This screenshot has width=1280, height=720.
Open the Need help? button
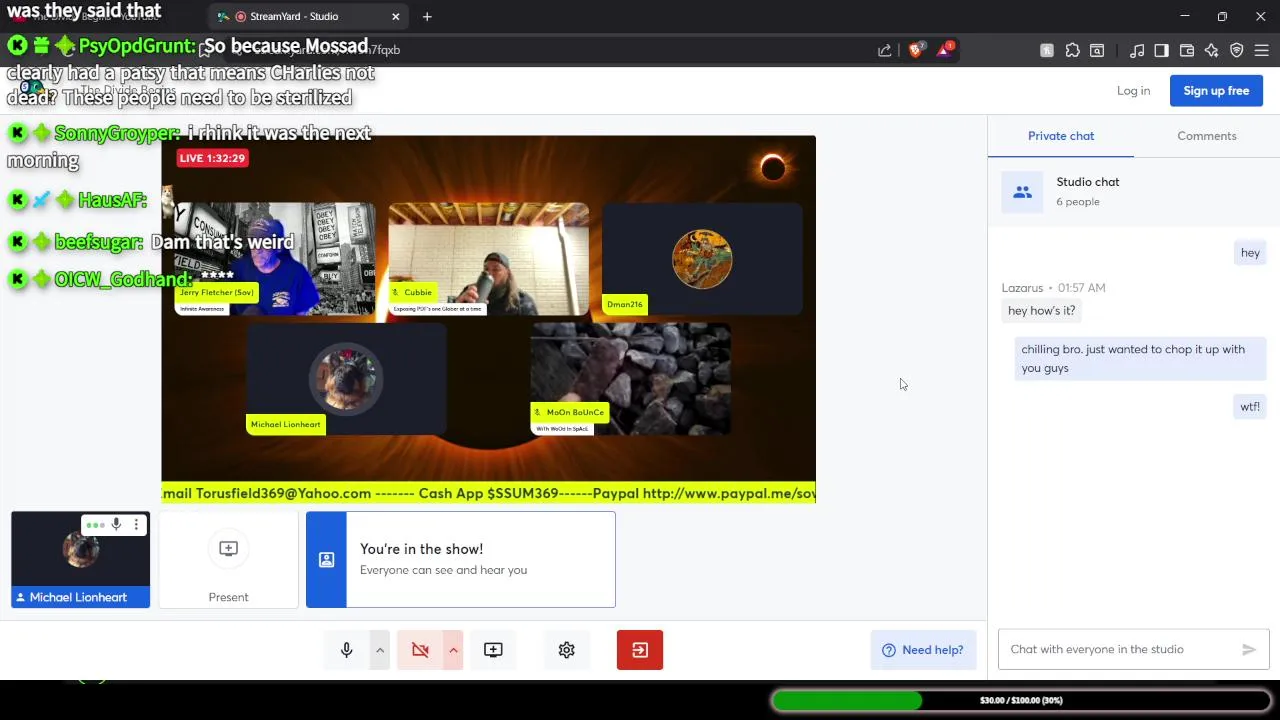point(923,650)
